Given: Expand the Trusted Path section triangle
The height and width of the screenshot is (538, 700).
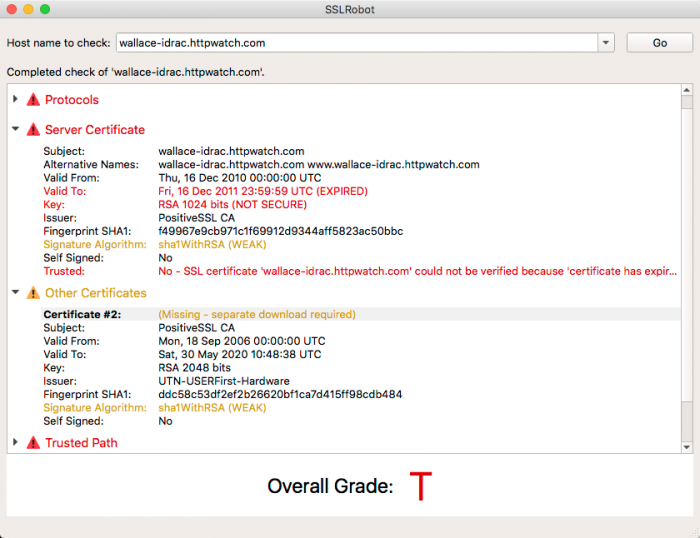Looking at the screenshot, I should (x=15, y=442).
